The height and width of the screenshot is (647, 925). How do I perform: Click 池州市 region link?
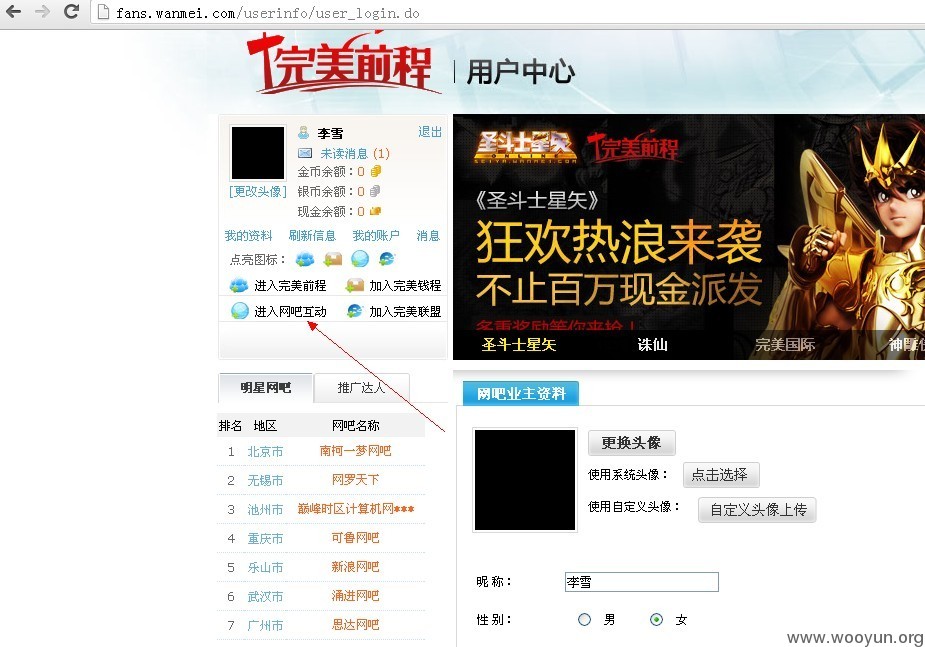point(265,509)
